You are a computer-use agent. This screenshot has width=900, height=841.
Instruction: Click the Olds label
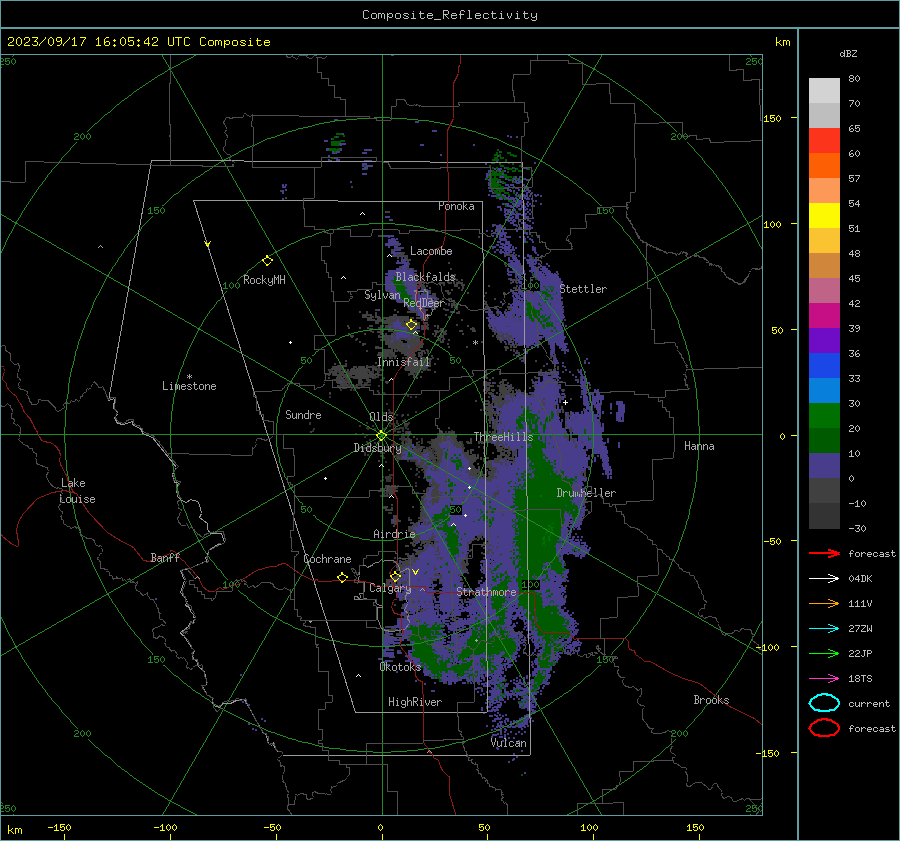tap(381, 417)
